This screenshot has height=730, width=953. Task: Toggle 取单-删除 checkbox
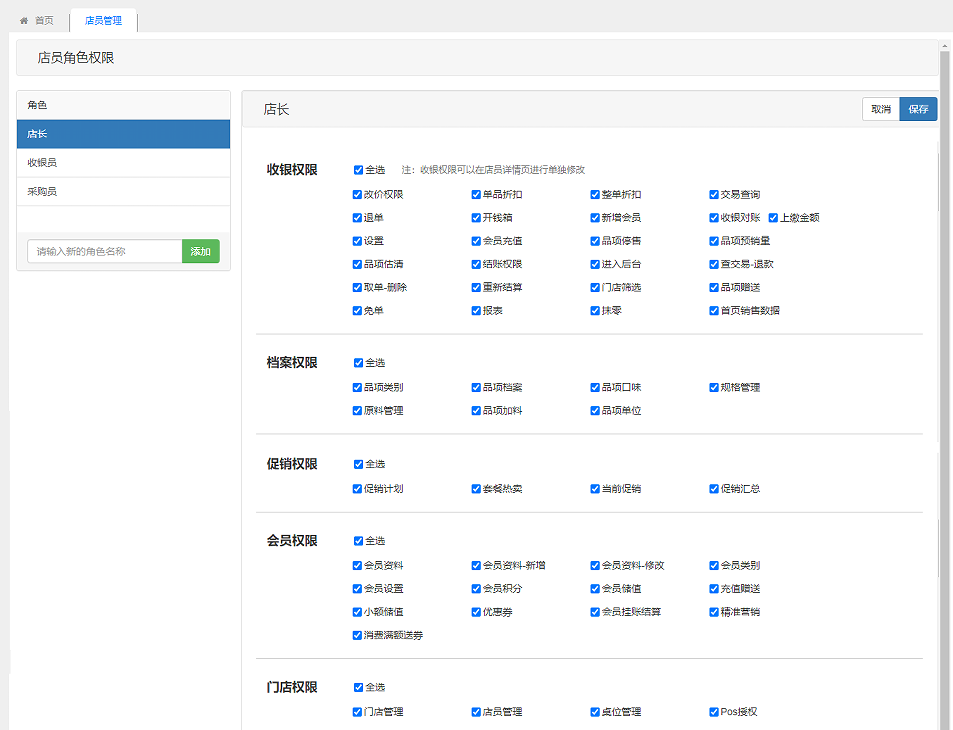[x=357, y=287]
